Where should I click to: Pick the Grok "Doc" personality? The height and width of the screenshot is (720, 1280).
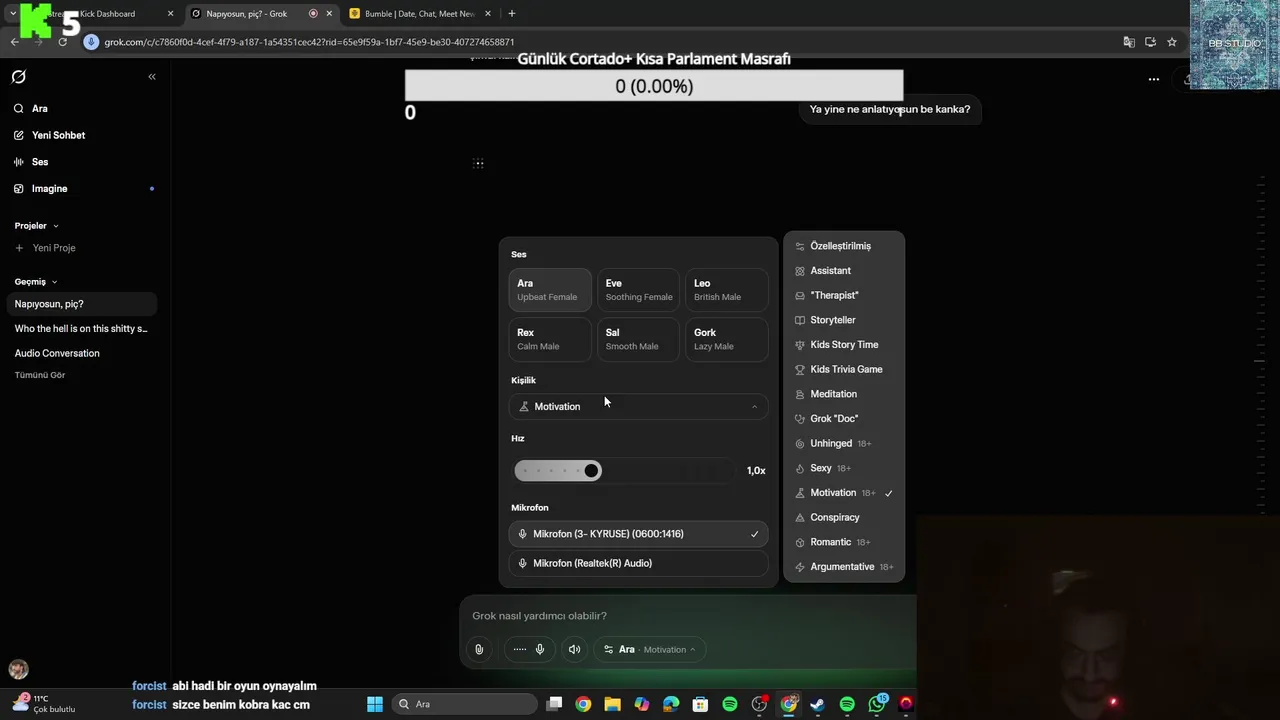tap(844, 419)
